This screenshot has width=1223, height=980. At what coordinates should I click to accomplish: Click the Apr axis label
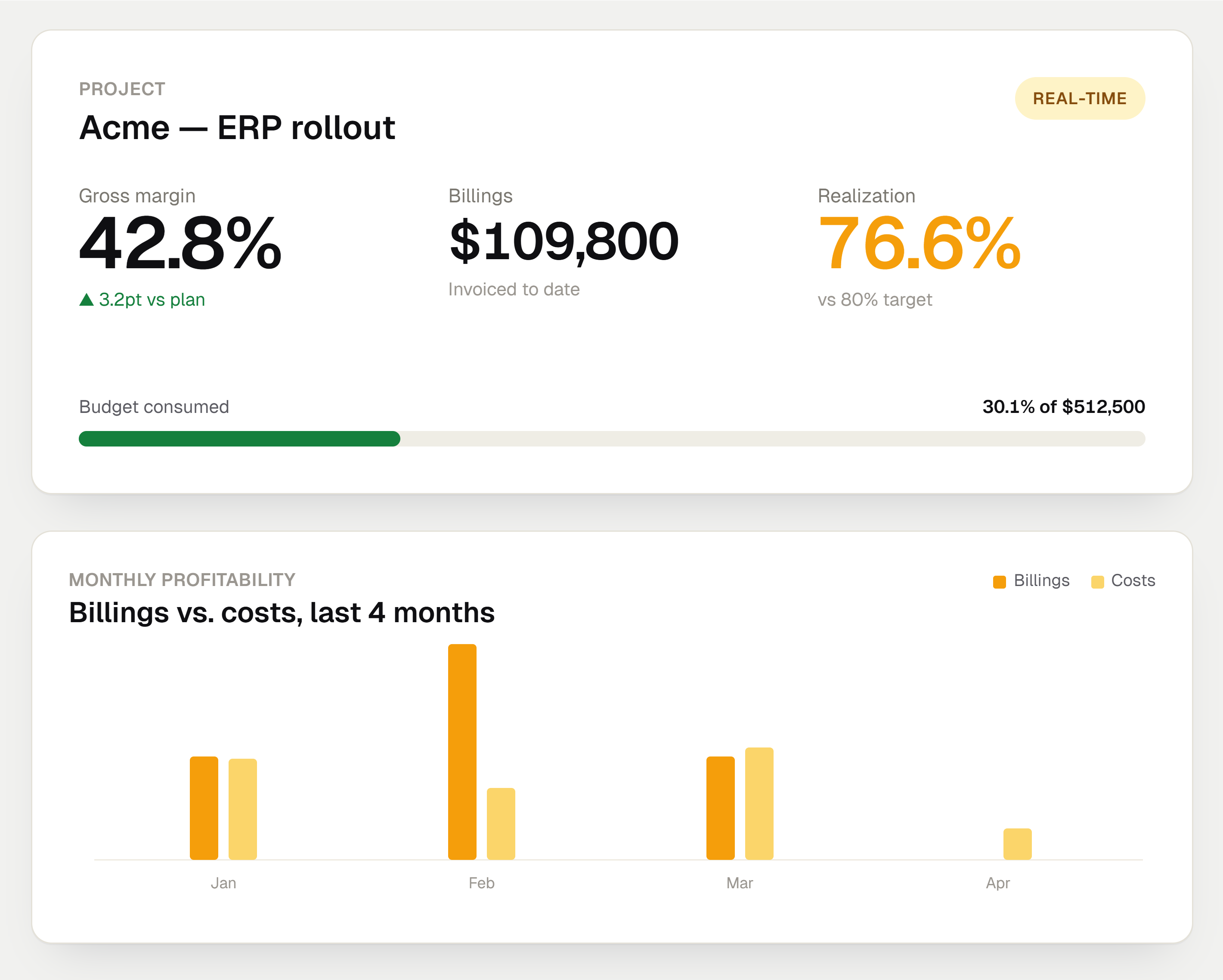(x=998, y=884)
